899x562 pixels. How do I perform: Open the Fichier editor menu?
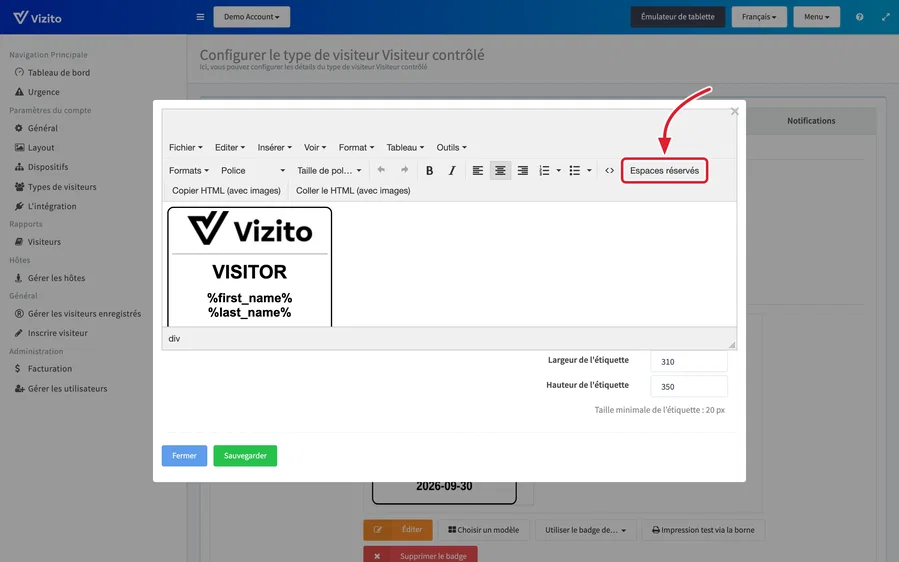coord(186,147)
